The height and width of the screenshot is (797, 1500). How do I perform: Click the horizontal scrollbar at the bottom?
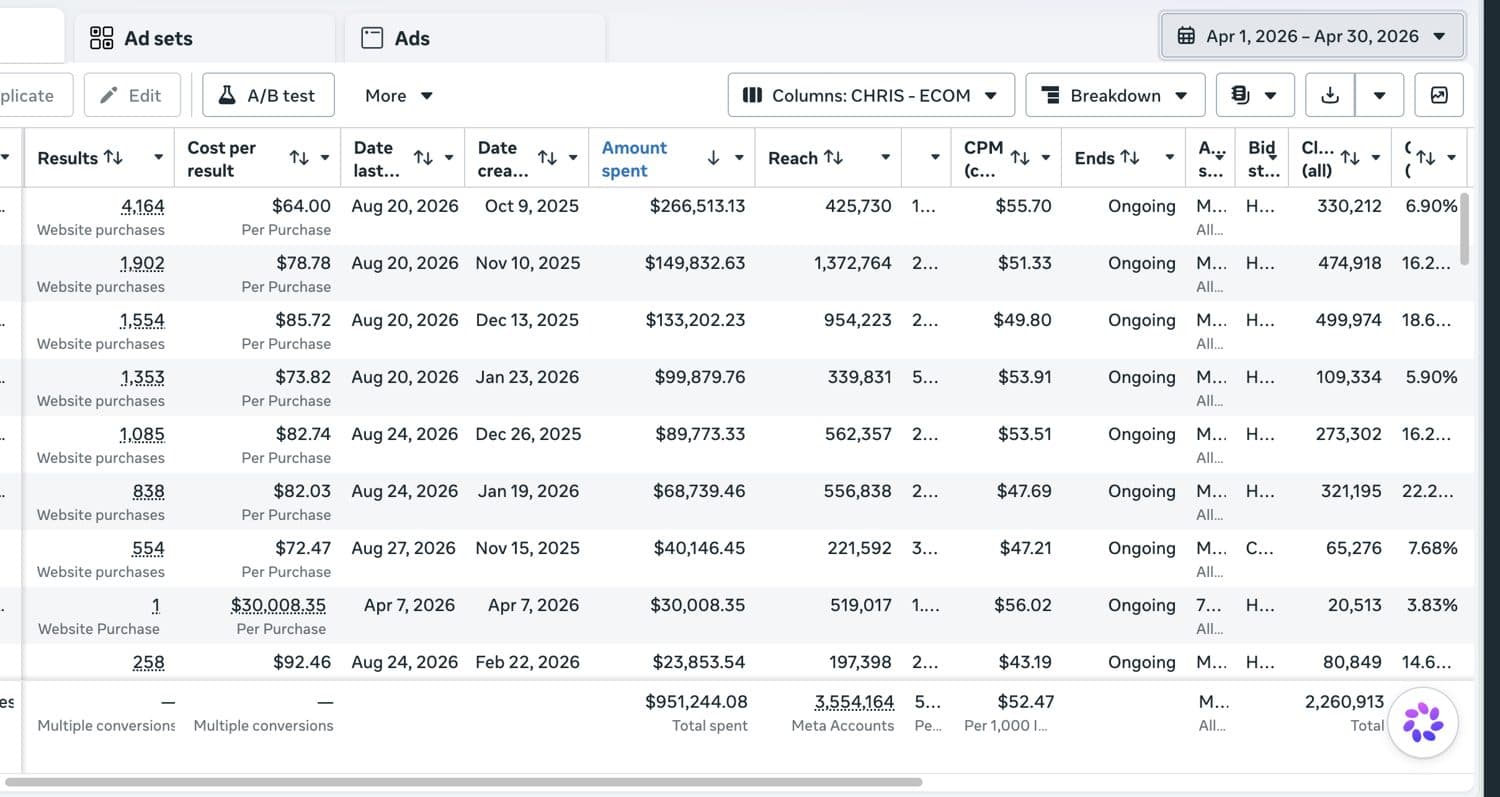[463, 782]
